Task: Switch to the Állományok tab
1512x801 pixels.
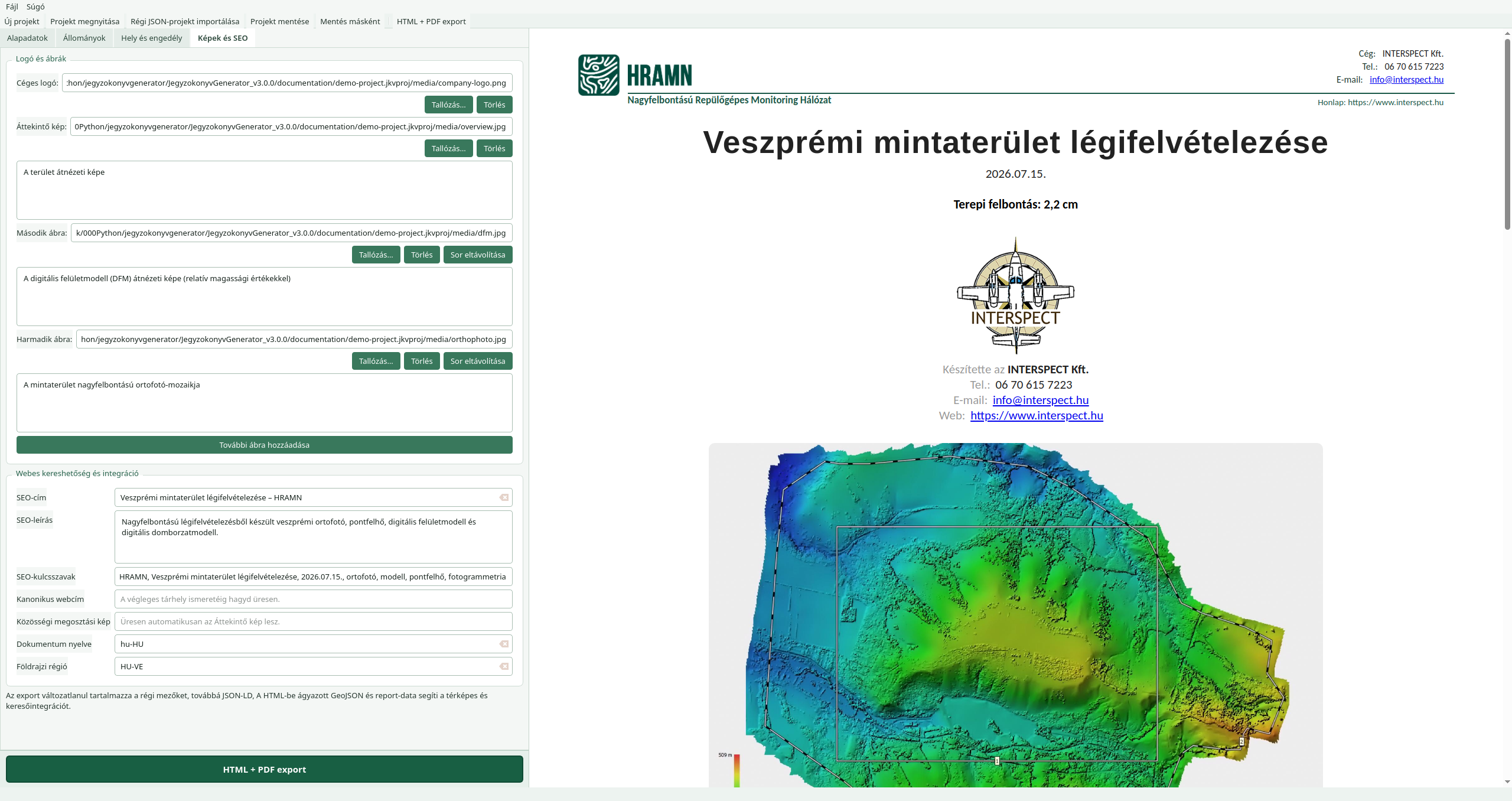Action: coord(84,38)
